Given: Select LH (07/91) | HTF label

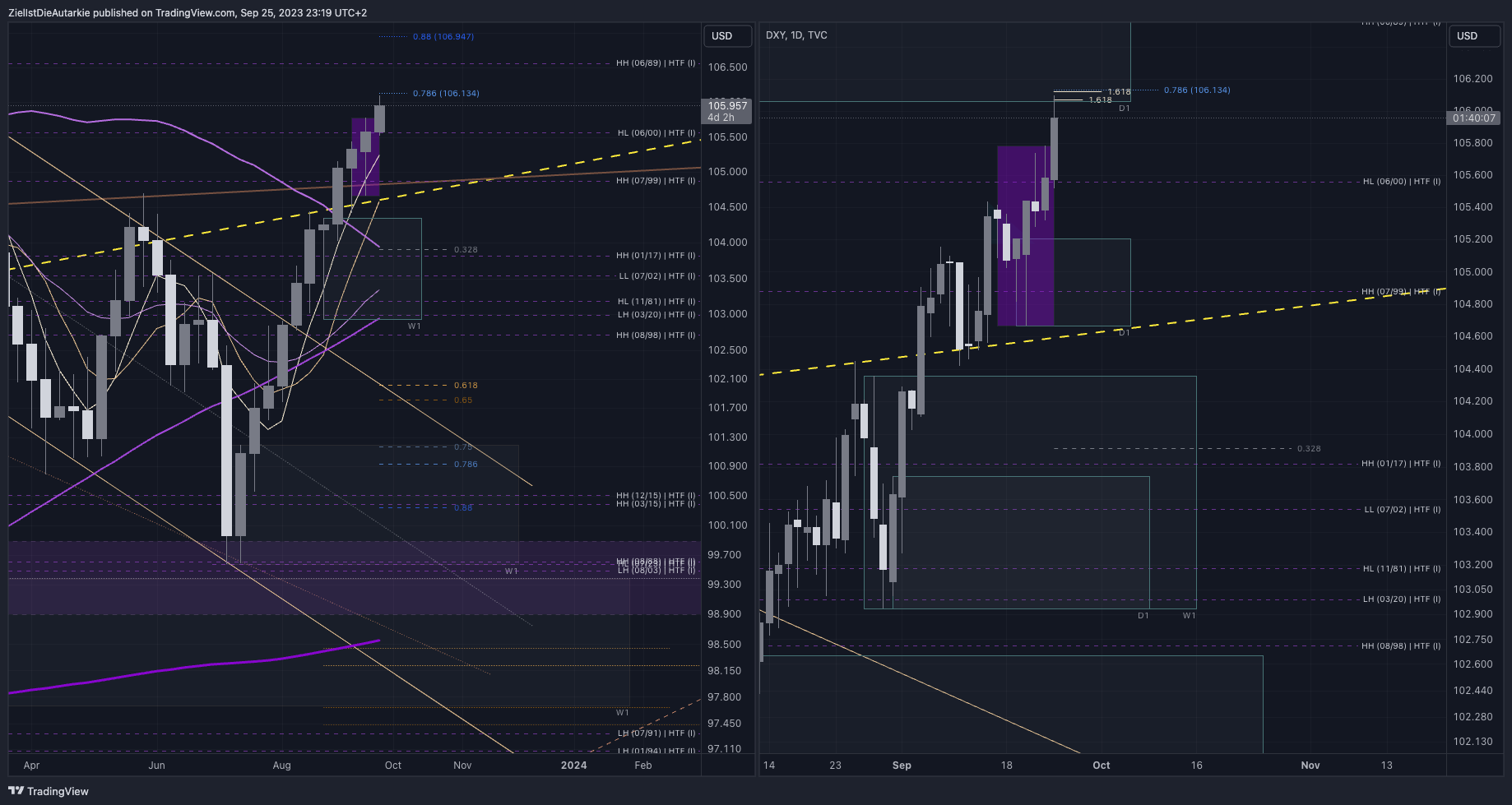Looking at the screenshot, I should [x=656, y=733].
